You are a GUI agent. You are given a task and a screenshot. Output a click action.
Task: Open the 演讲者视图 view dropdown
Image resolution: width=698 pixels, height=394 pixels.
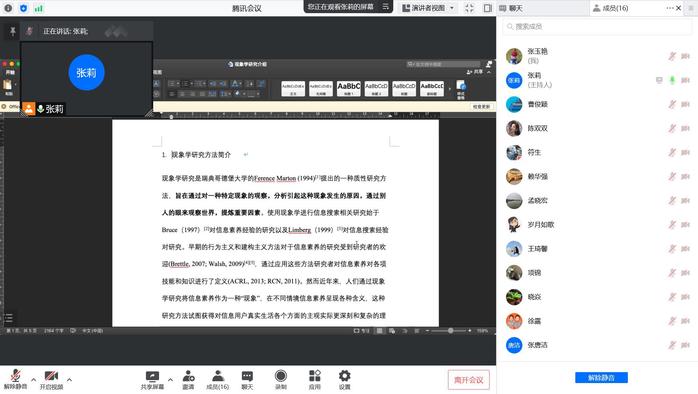tap(428, 8)
